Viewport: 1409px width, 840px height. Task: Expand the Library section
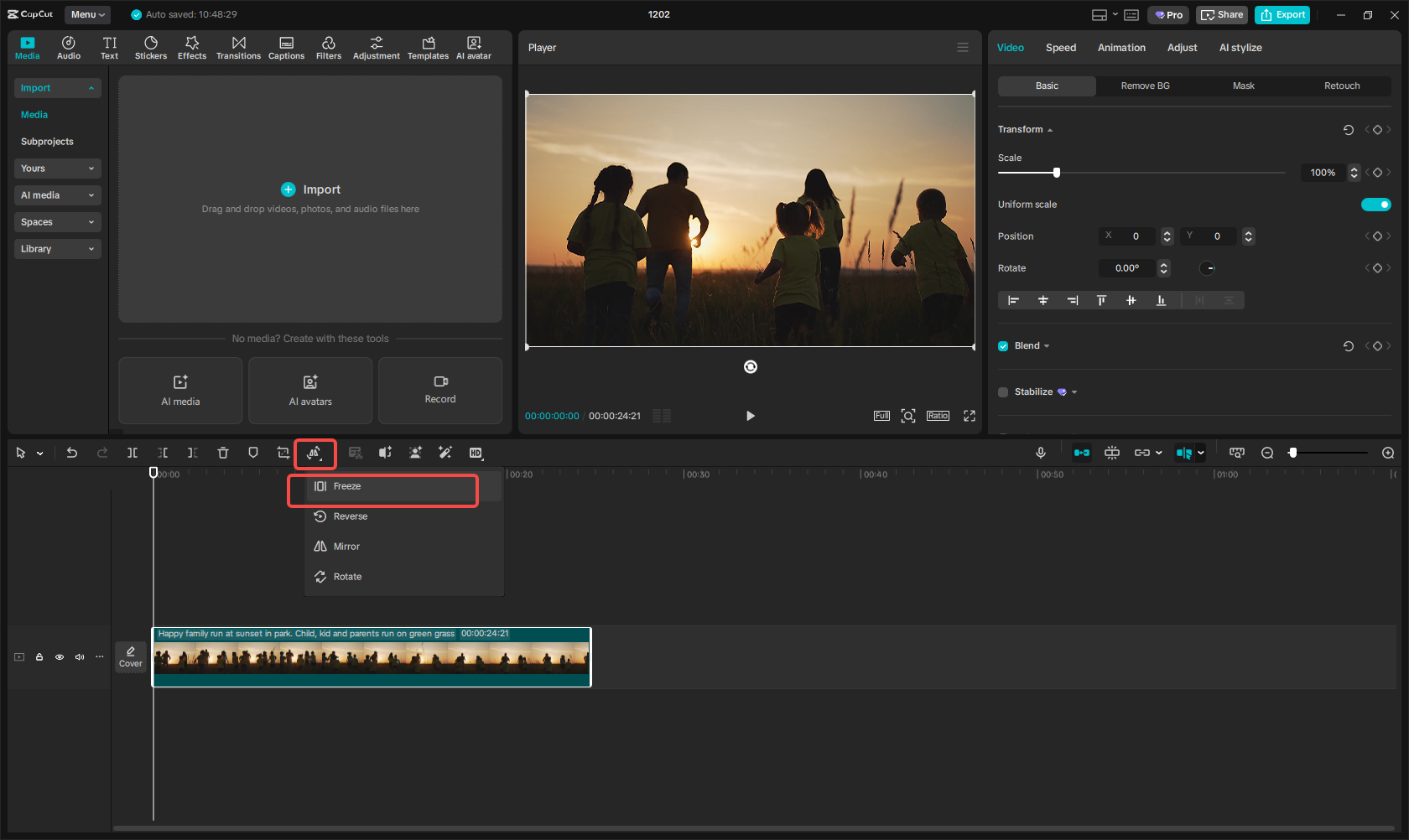(57, 248)
